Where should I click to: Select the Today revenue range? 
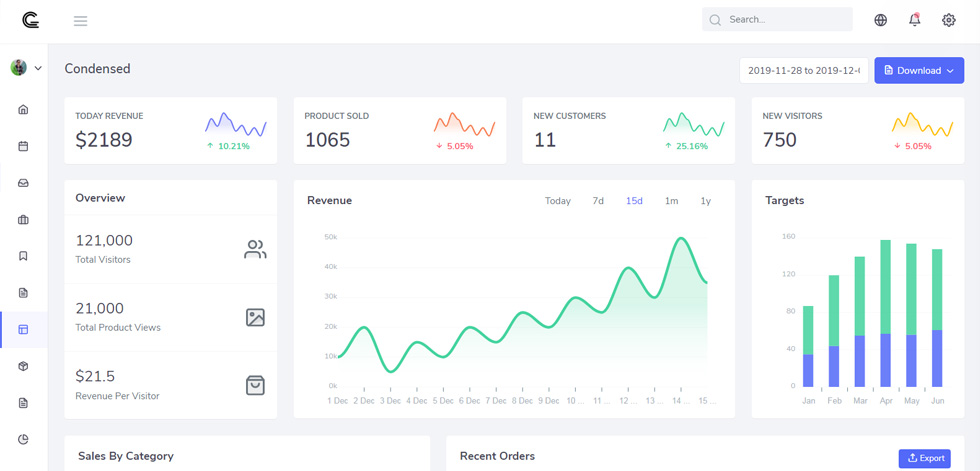click(x=558, y=201)
